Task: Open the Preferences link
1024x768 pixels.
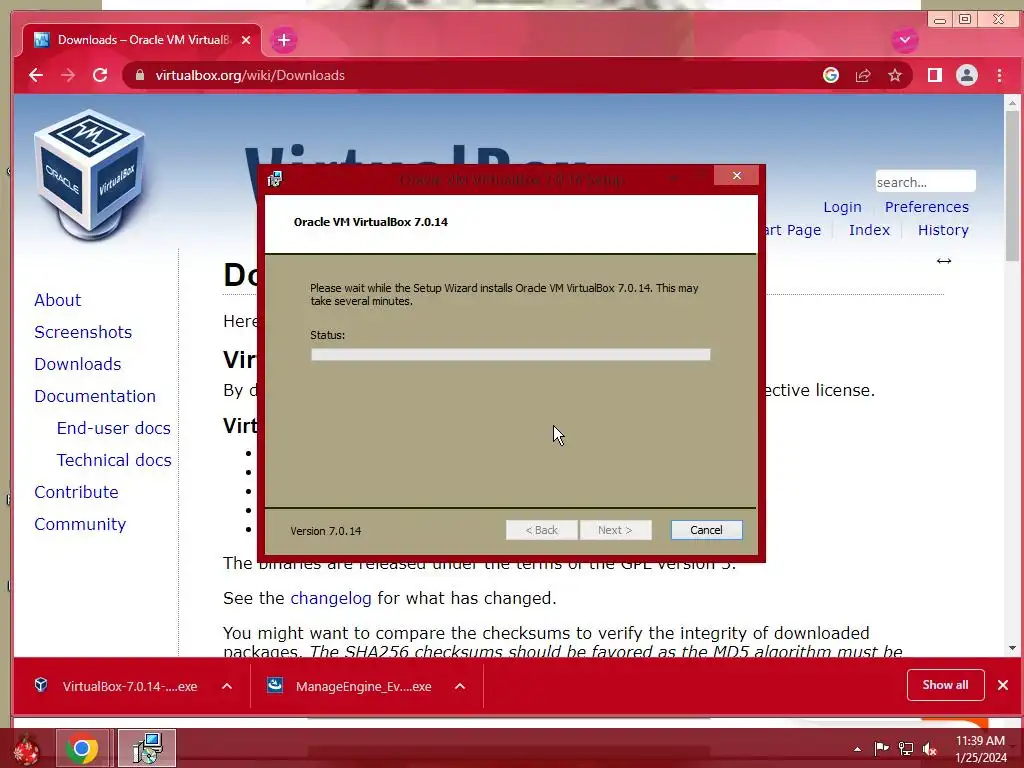Action: [x=927, y=207]
